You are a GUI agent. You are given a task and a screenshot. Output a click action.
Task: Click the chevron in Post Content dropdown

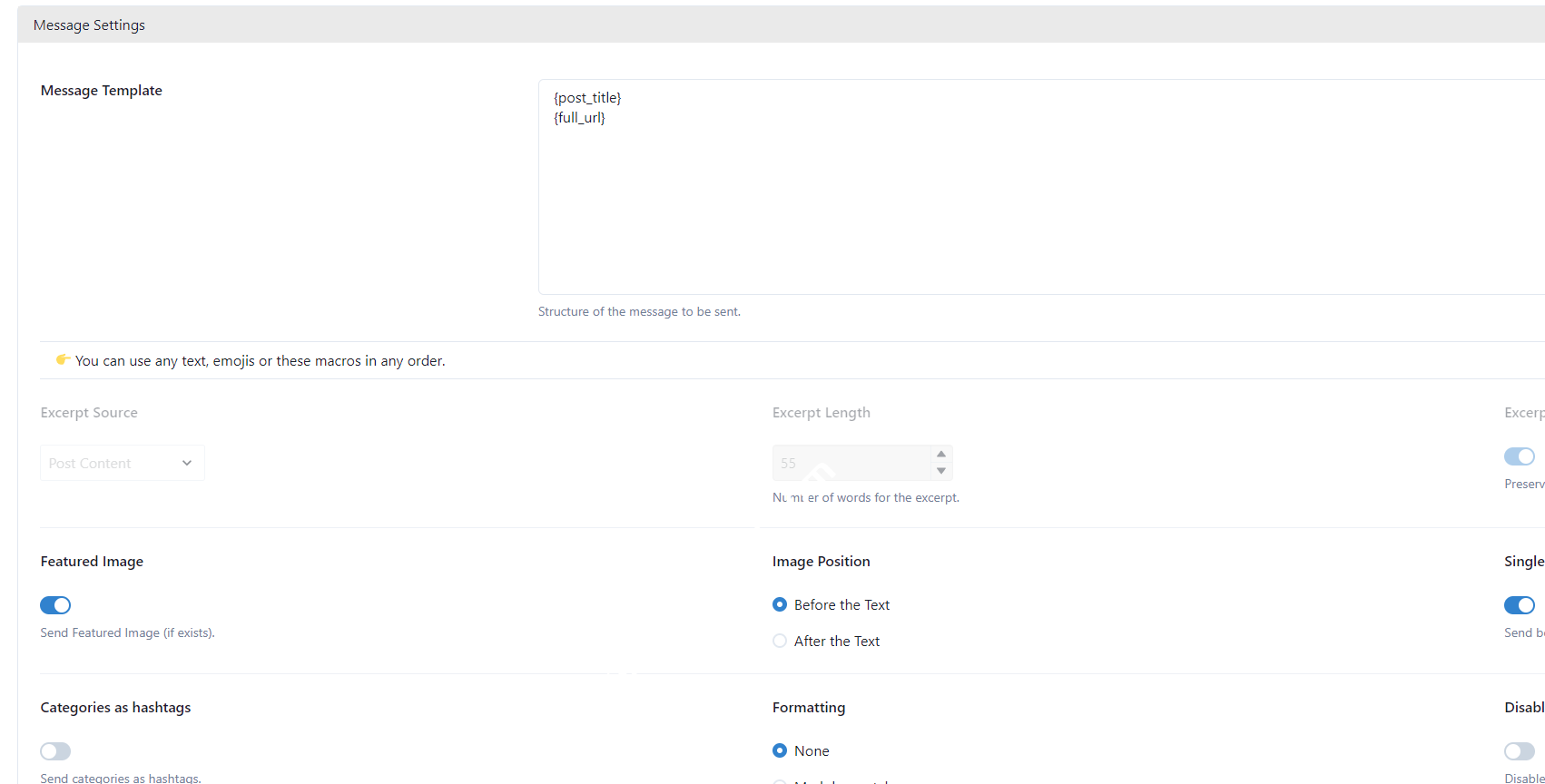[x=187, y=463]
